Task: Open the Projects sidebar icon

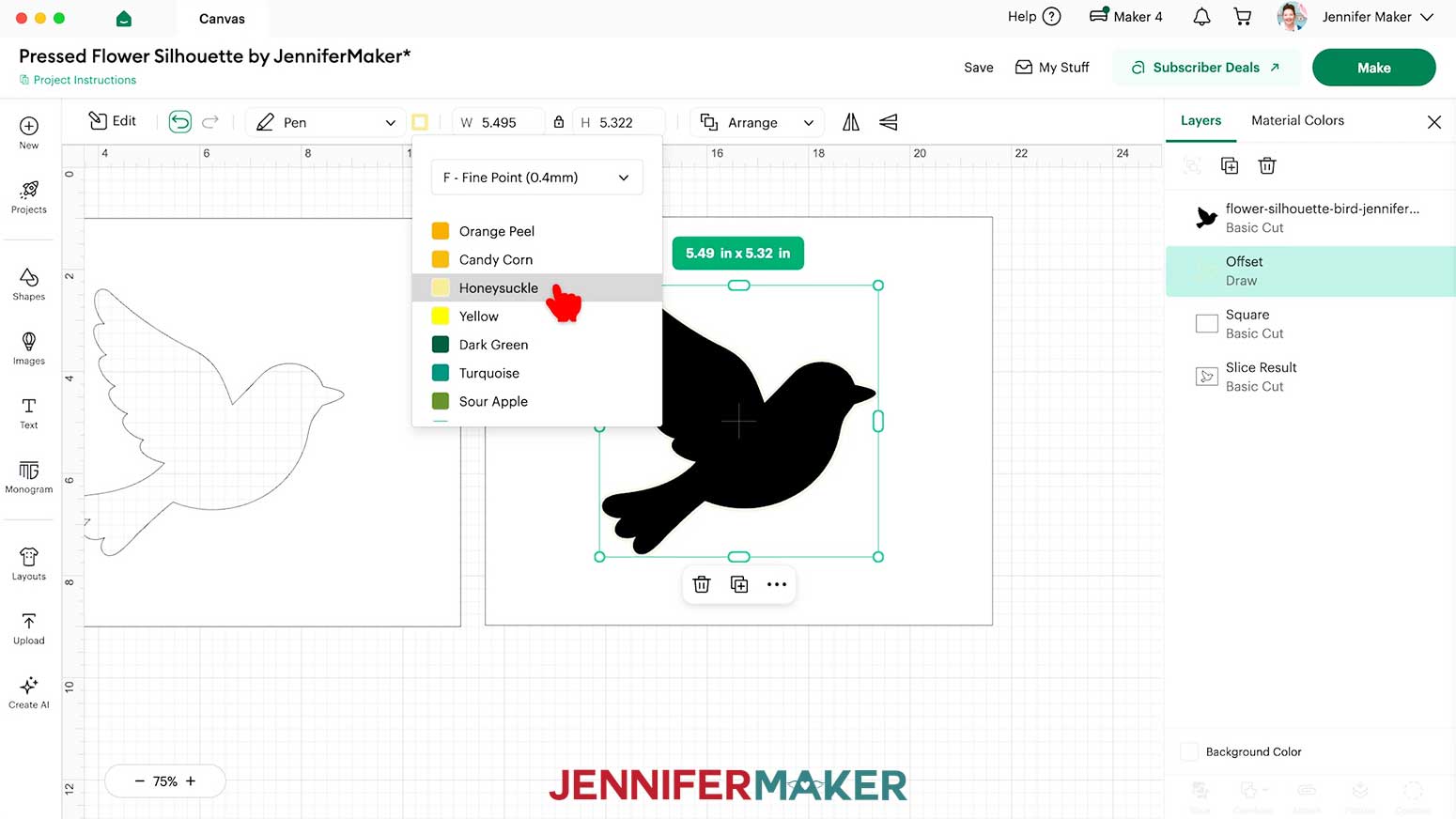Action: click(29, 197)
